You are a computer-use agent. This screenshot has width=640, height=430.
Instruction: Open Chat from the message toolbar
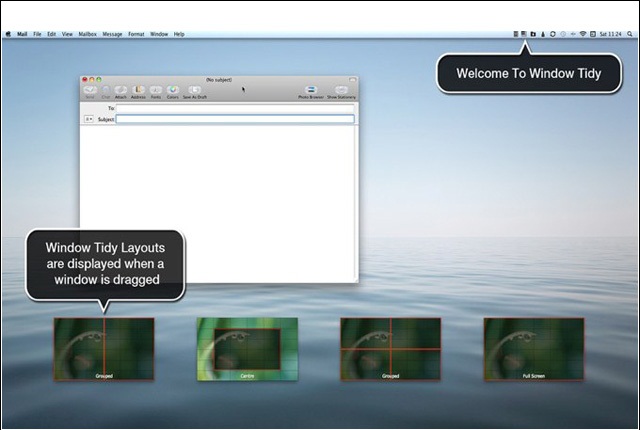click(x=106, y=90)
